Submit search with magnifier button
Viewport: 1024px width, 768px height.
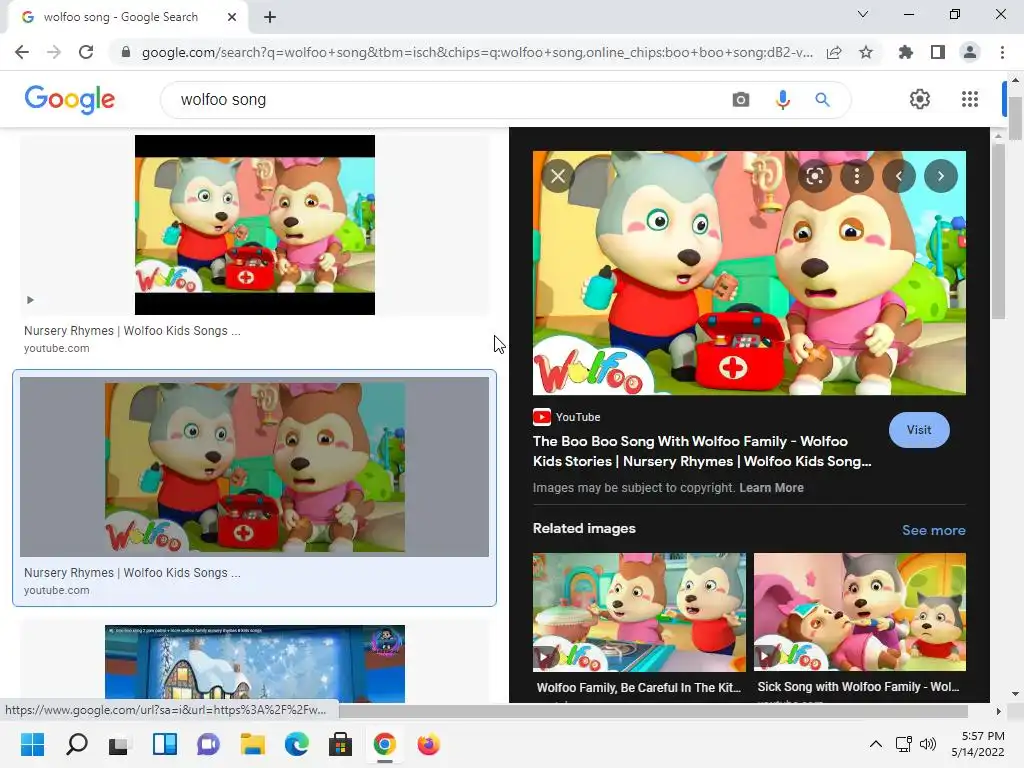pyautogui.click(x=822, y=99)
